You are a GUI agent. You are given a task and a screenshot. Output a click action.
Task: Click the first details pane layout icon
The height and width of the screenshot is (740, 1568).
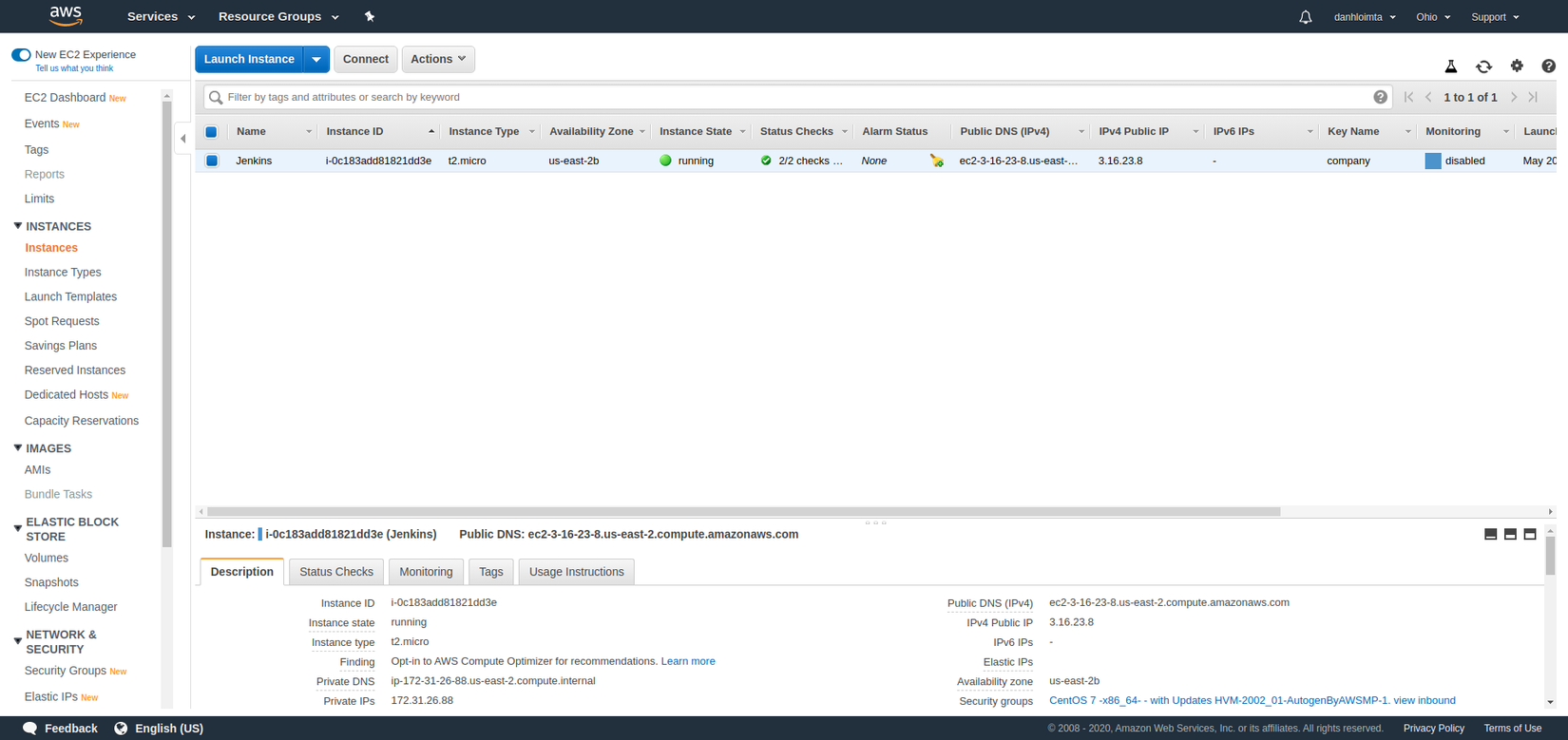pyautogui.click(x=1490, y=535)
